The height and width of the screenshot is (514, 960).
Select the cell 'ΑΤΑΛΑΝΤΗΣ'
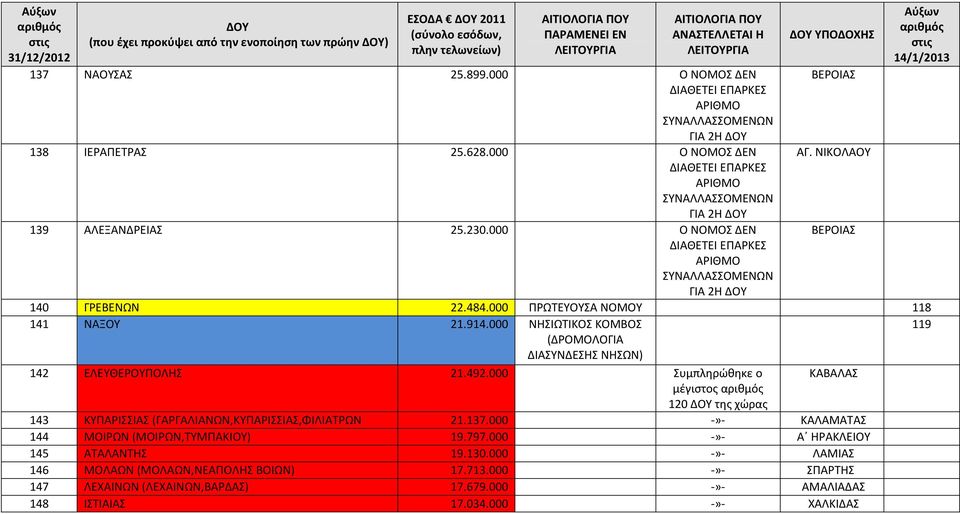point(238,453)
